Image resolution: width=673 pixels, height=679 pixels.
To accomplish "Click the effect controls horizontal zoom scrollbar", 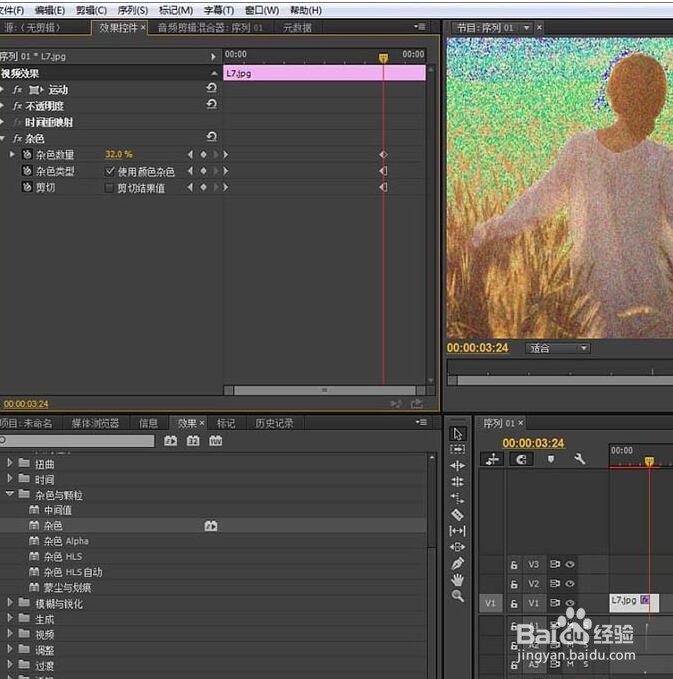I will click(324, 390).
